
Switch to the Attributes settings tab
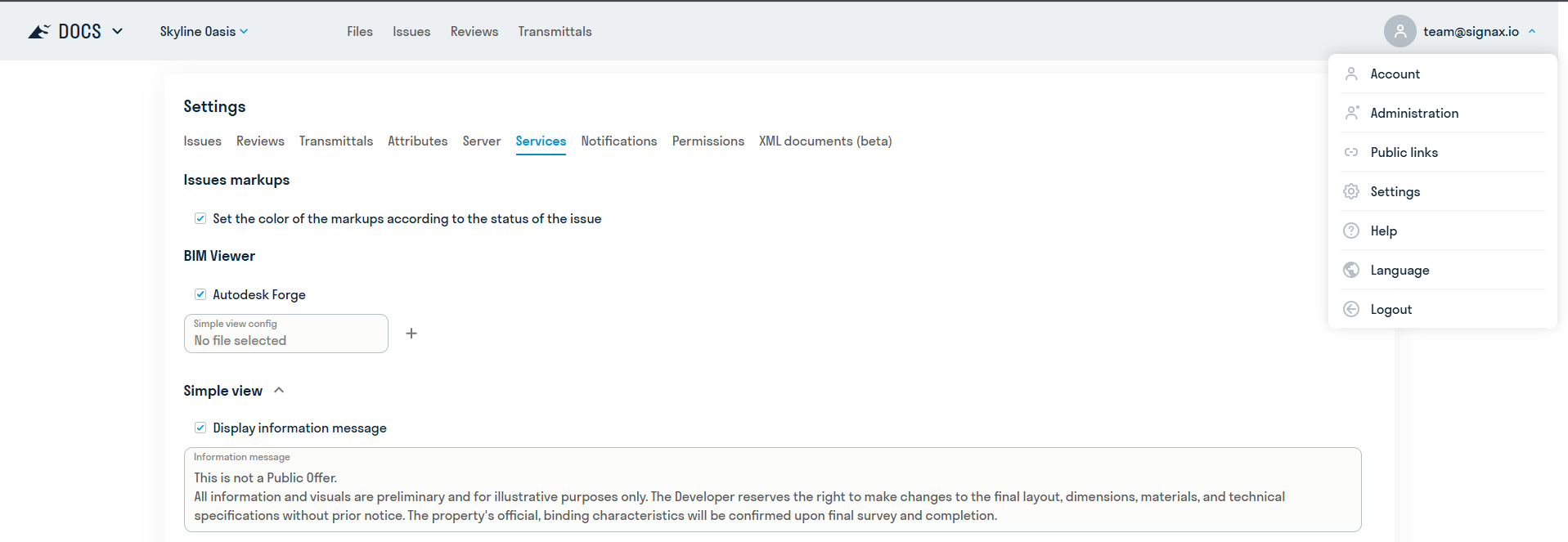418,141
